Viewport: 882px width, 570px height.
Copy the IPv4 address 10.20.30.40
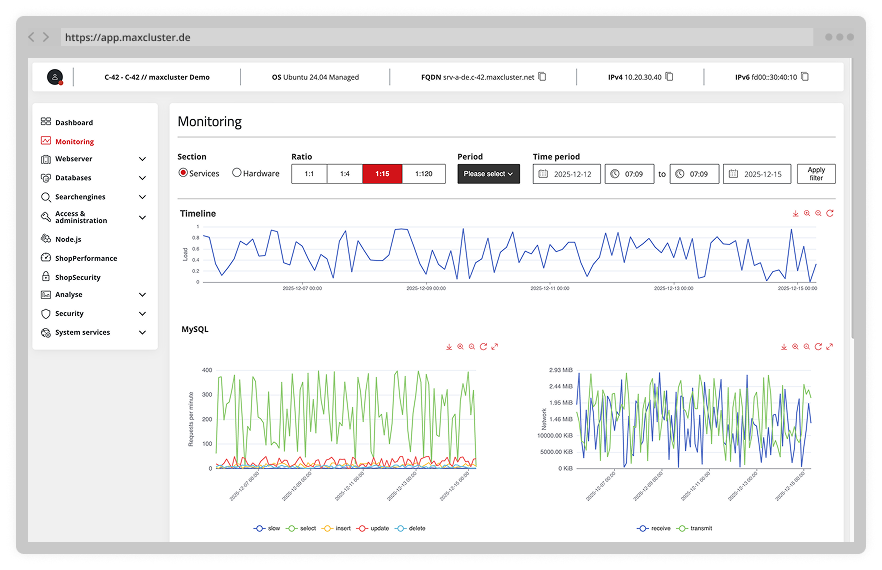point(669,77)
